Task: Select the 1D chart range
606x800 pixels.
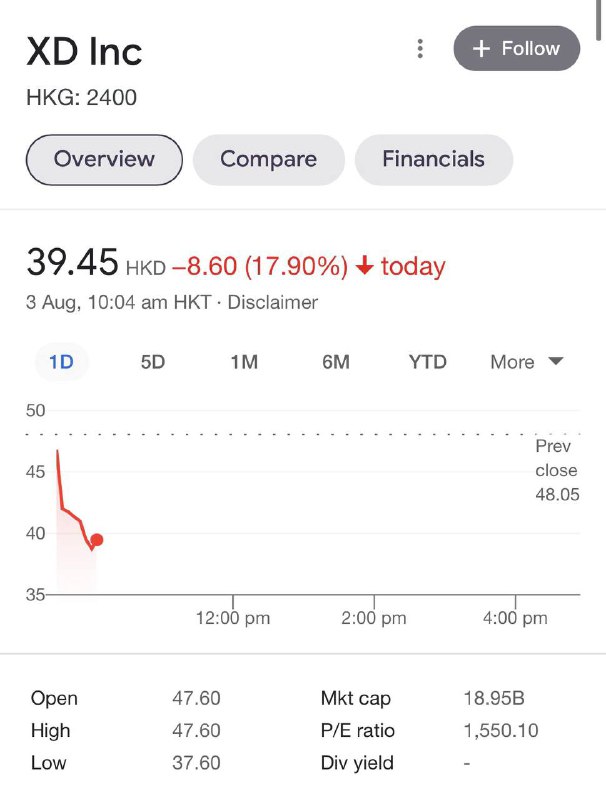Action: click(61, 362)
